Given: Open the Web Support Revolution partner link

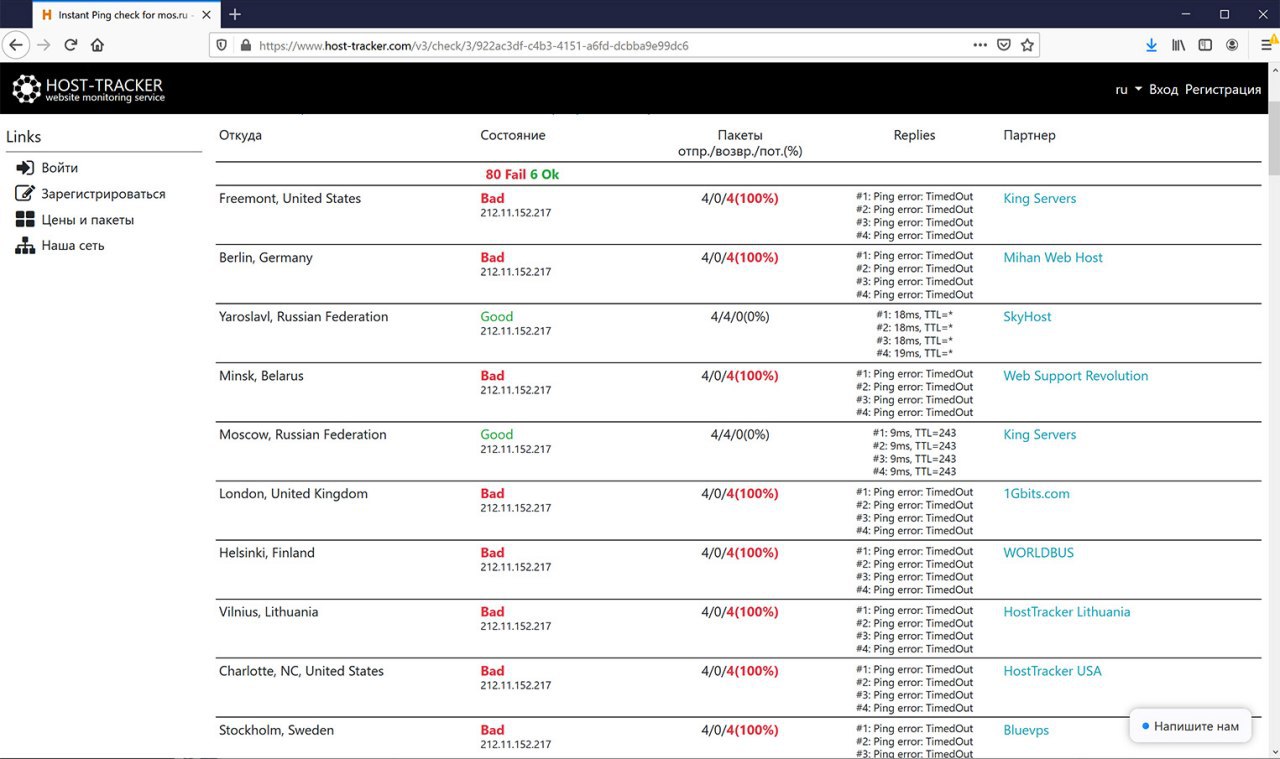Looking at the screenshot, I should point(1076,375).
